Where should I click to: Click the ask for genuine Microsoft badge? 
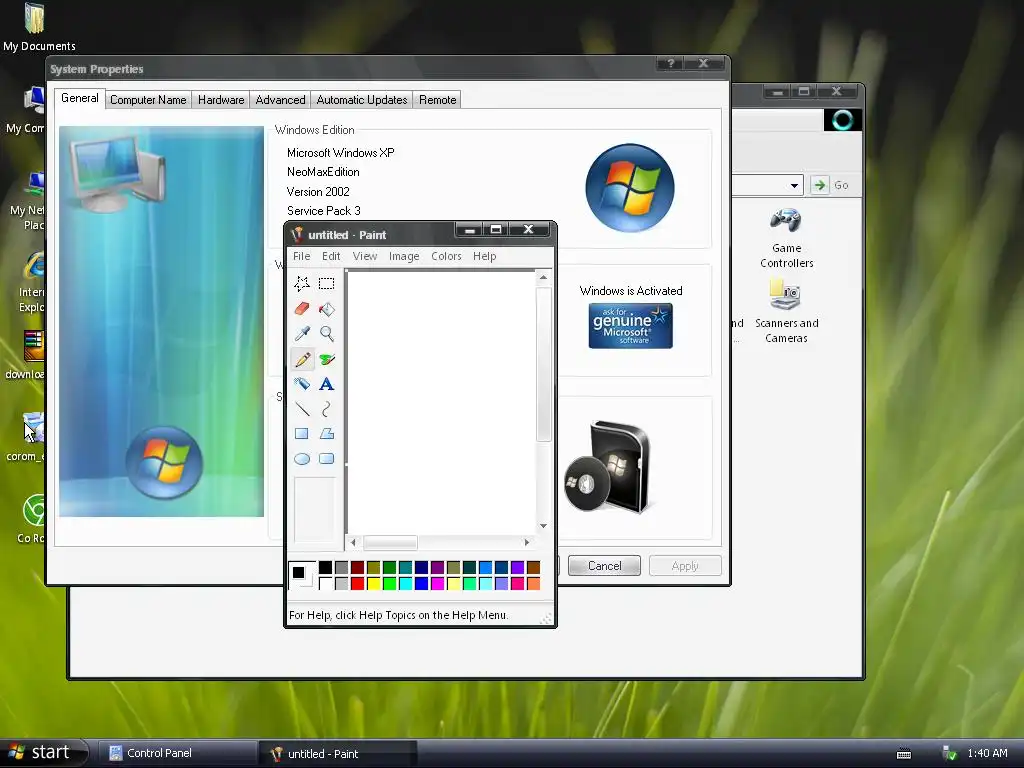[x=630, y=326]
